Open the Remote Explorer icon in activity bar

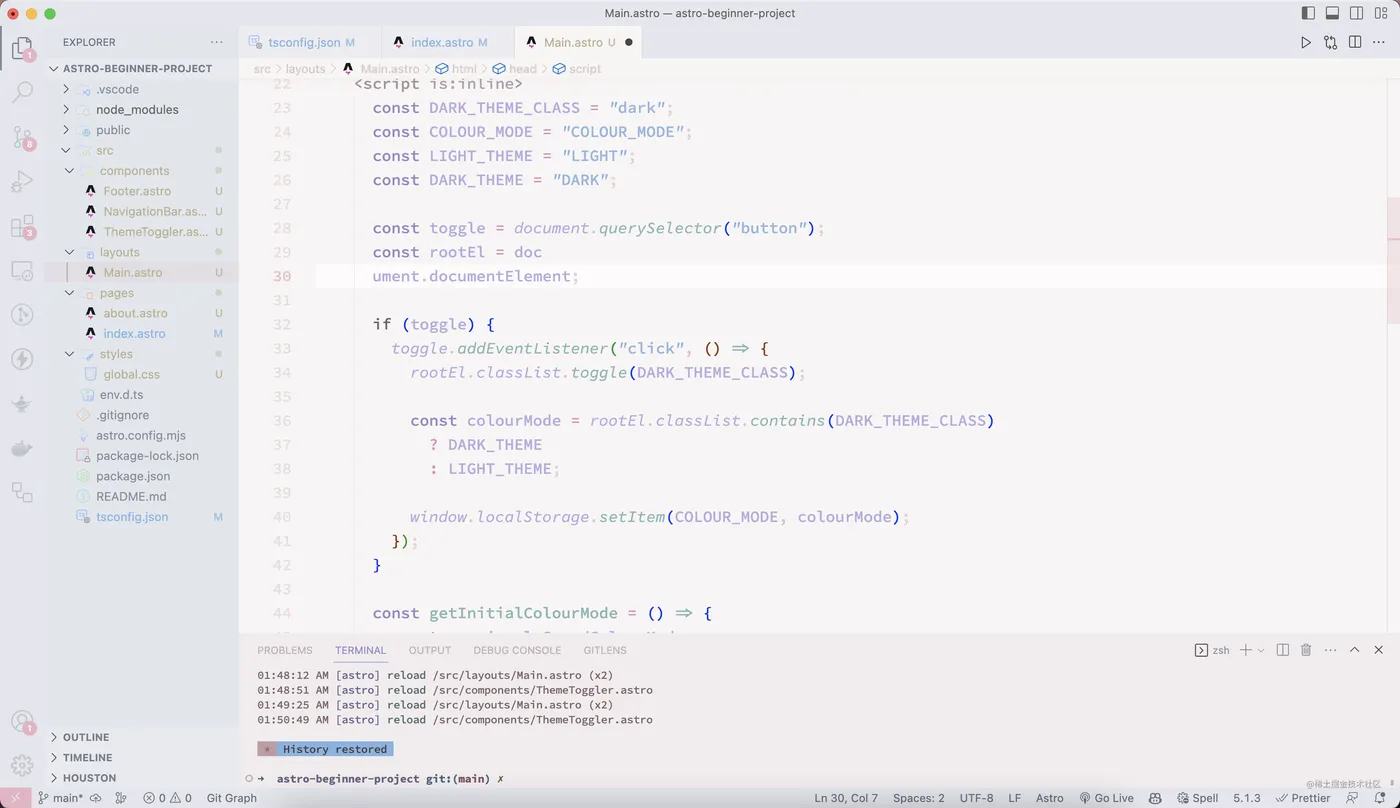21,271
